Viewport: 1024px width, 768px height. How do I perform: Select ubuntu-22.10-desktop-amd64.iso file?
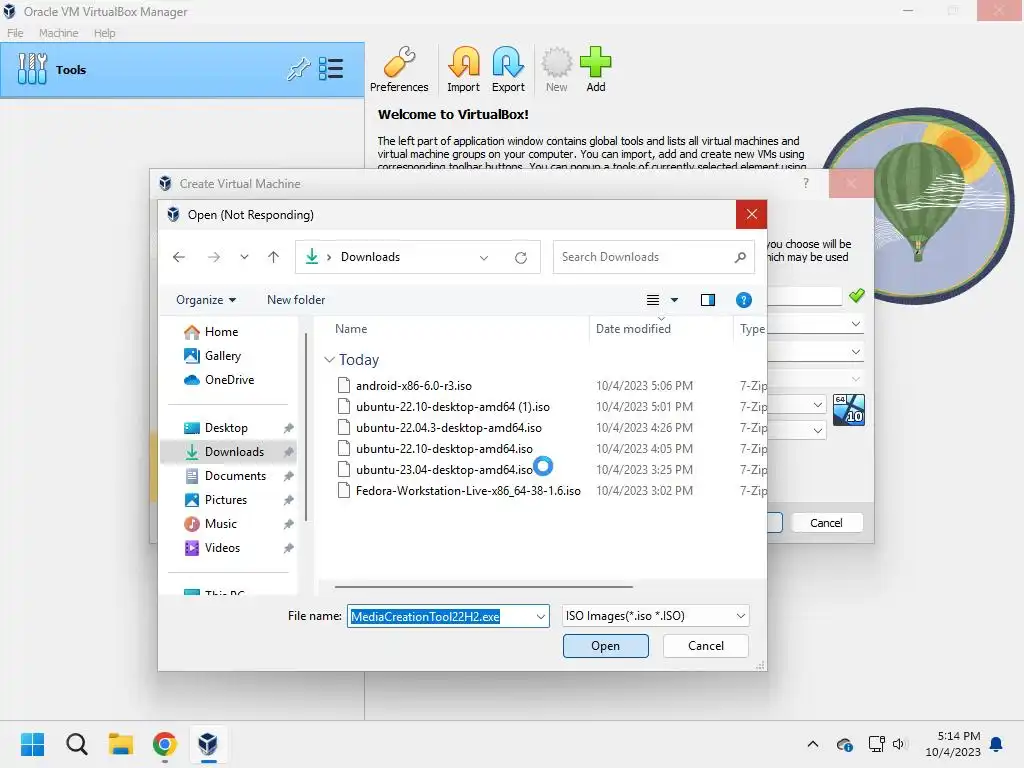(x=444, y=449)
